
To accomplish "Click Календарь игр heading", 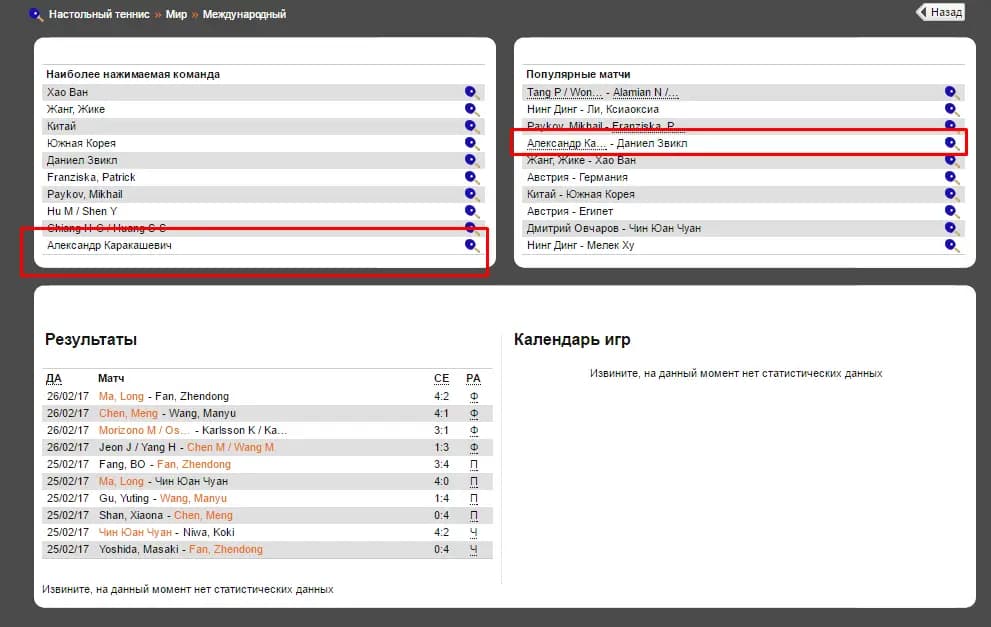I will click(572, 339).
